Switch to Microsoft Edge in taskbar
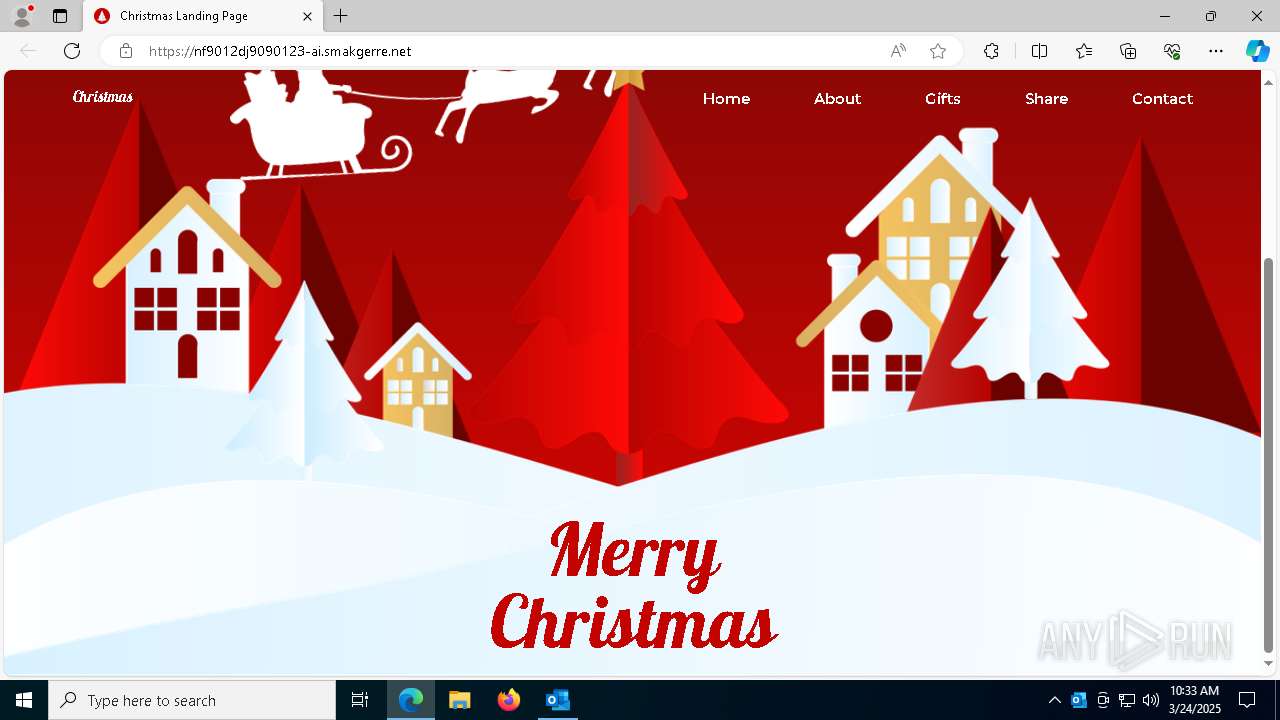Viewport: 1280px width, 720px height. click(411, 700)
